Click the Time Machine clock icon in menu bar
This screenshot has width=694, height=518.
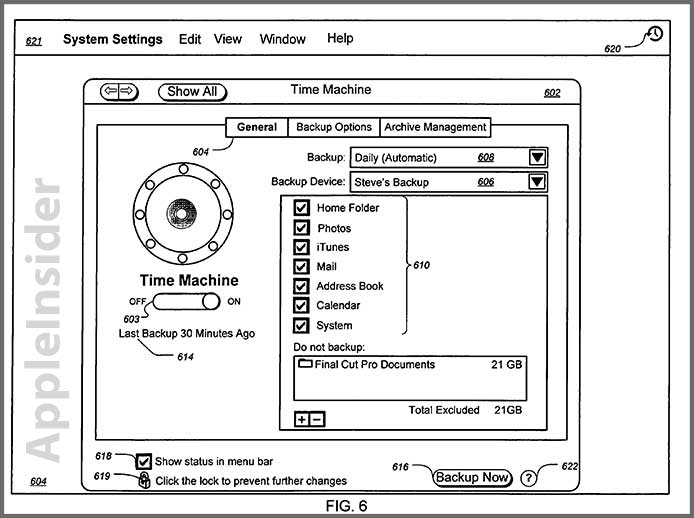click(x=655, y=34)
